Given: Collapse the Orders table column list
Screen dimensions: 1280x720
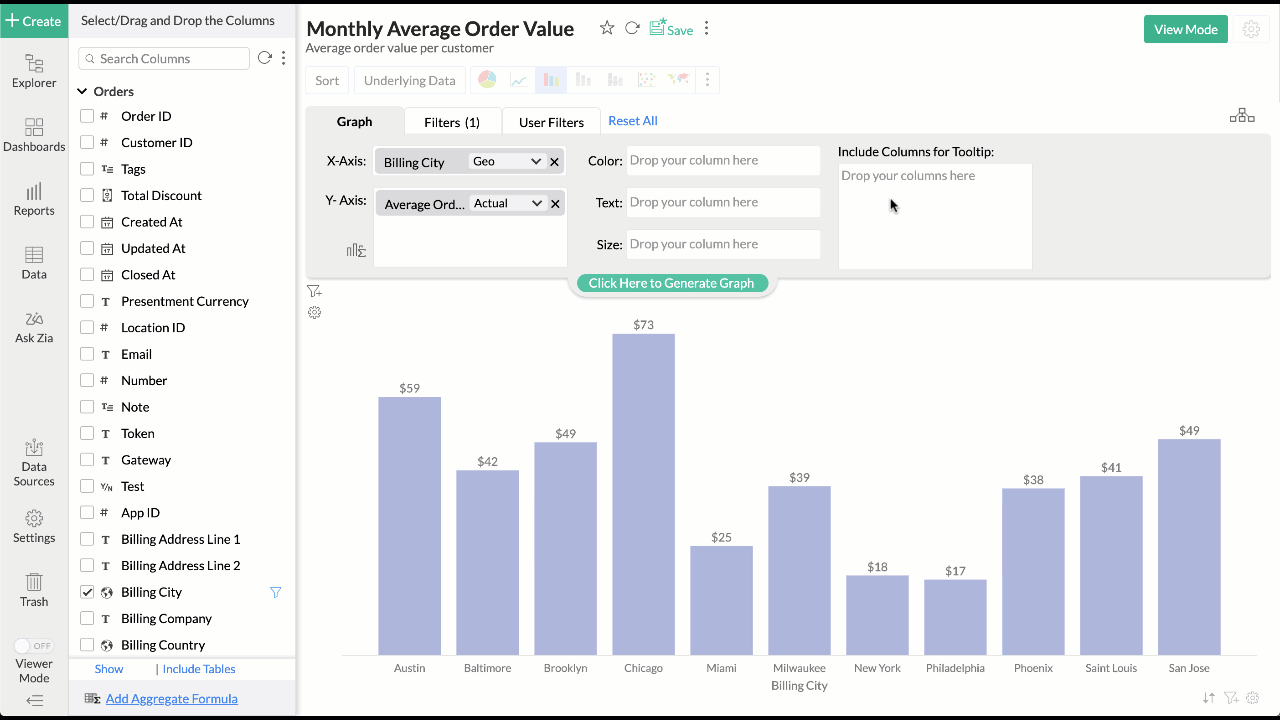Looking at the screenshot, I should tap(82, 91).
